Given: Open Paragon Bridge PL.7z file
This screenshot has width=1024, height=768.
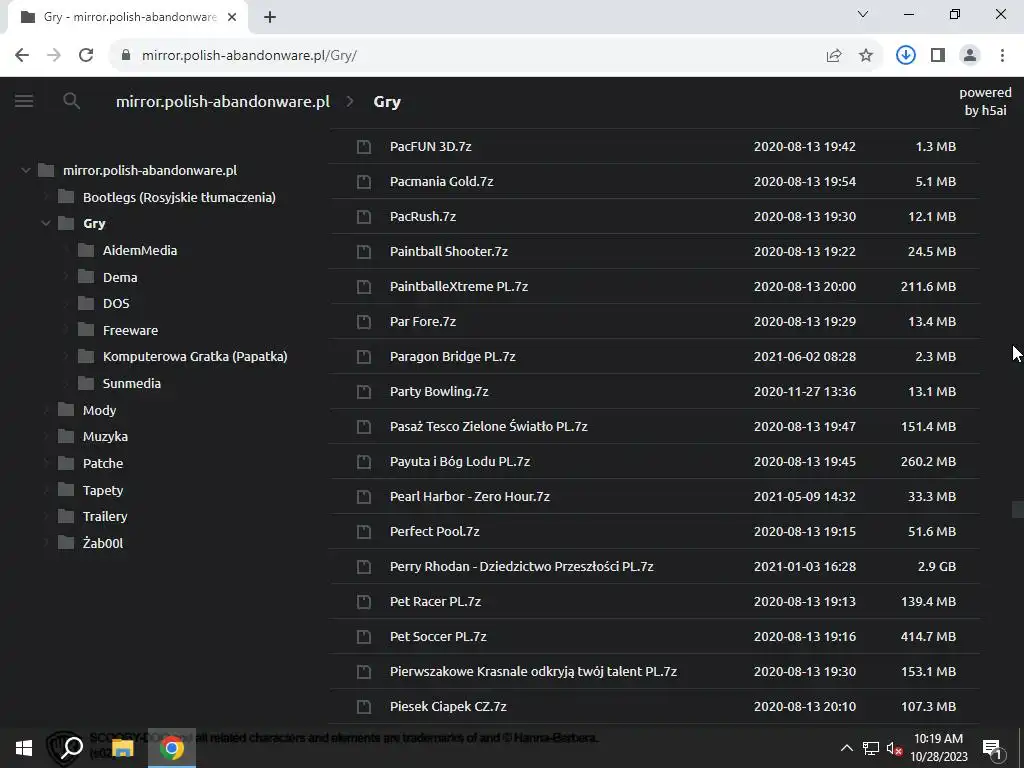Looking at the screenshot, I should click(x=453, y=357).
